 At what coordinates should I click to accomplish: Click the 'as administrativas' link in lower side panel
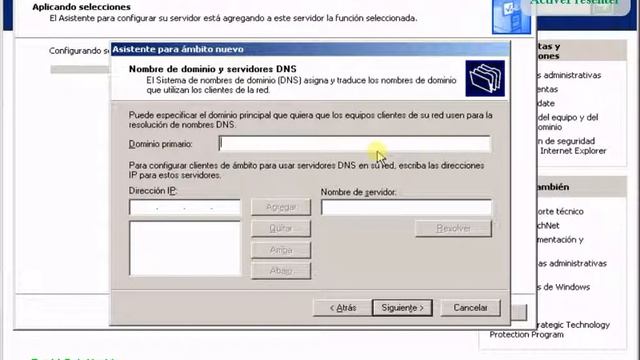coord(572,264)
